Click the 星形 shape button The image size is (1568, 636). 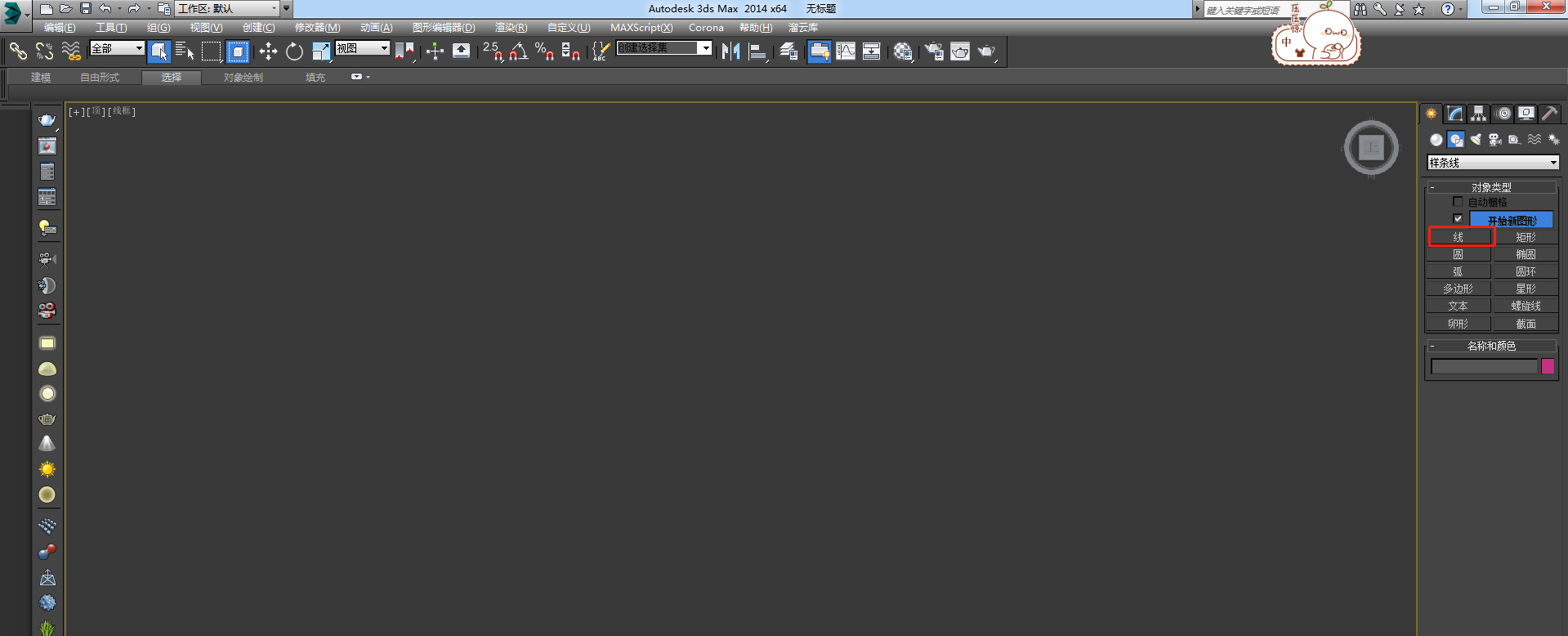click(1526, 289)
